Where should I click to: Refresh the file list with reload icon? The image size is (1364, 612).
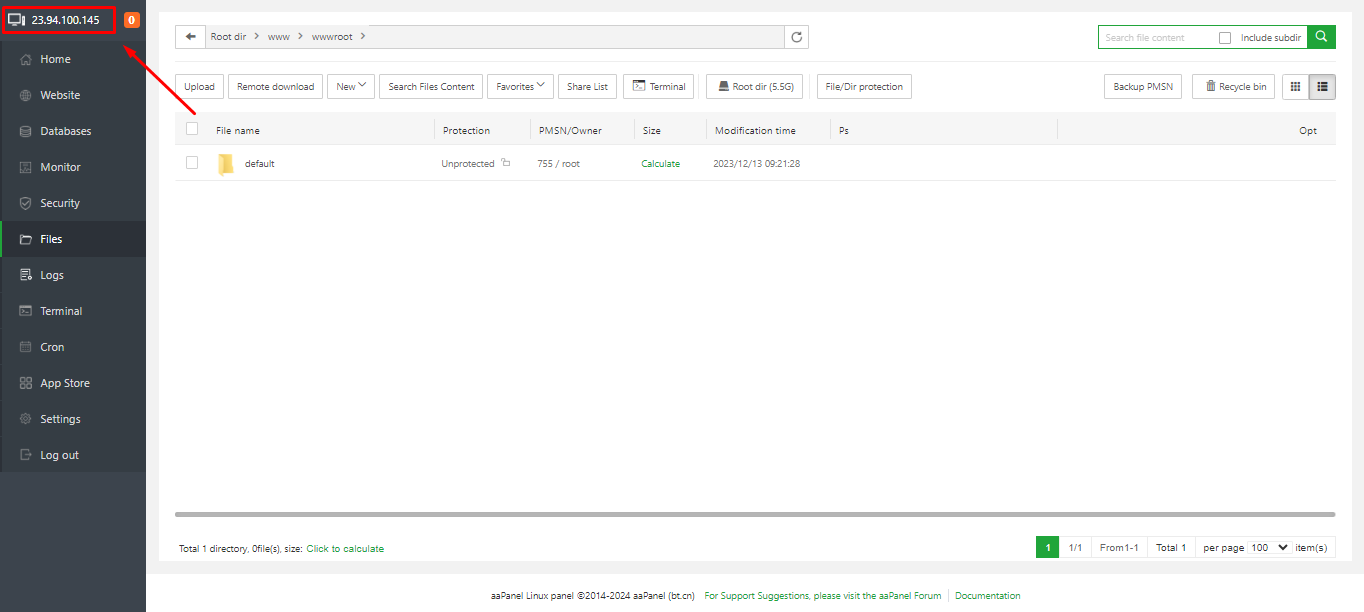[x=797, y=37]
